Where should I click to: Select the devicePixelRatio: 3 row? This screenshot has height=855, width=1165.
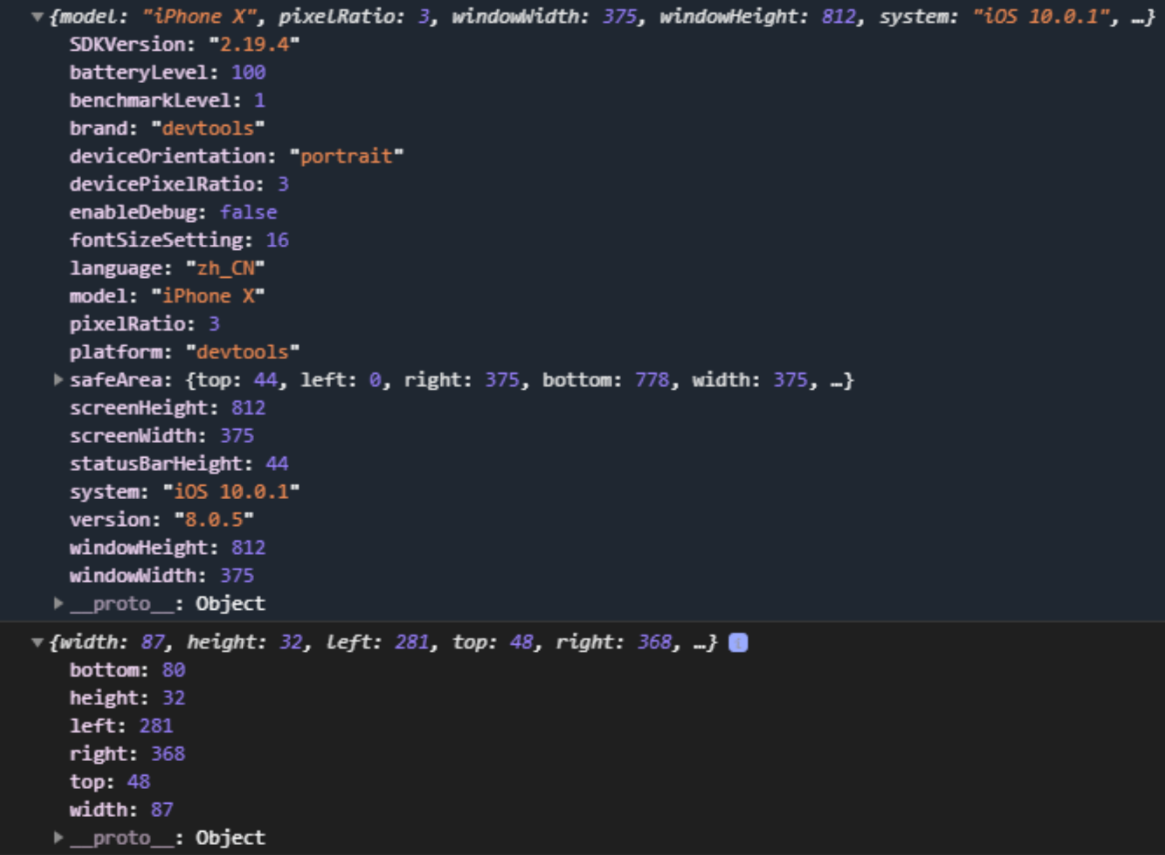[x=179, y=184]
